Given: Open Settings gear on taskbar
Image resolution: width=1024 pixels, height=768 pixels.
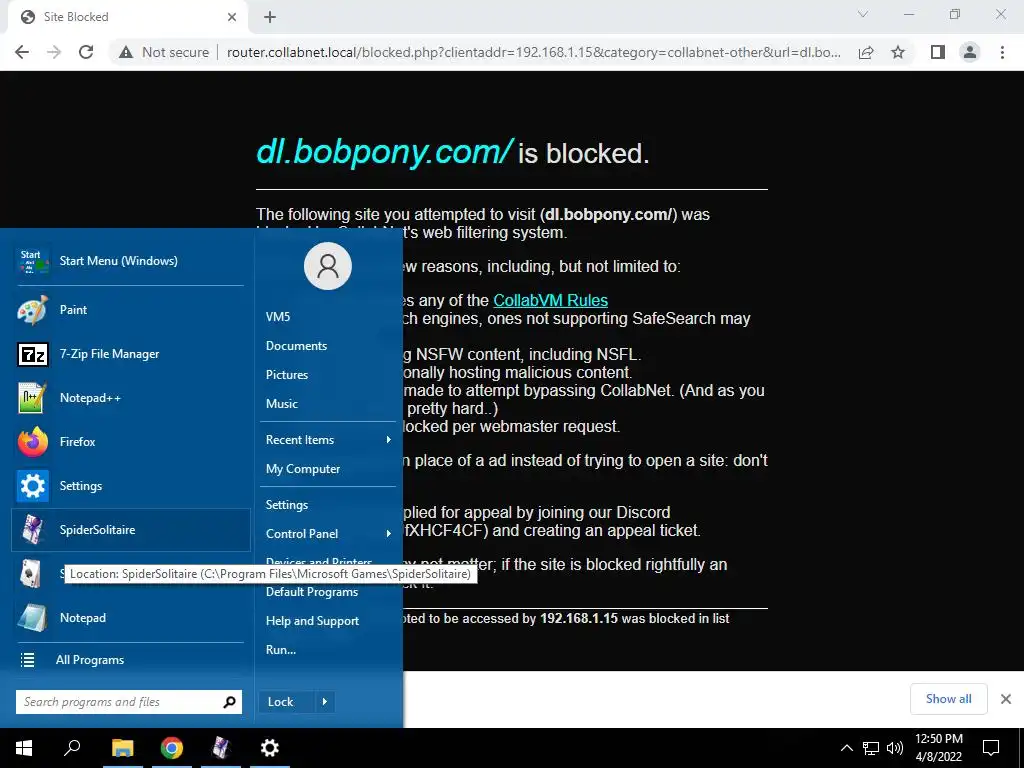Looking at the screenshot, I should [x=270, y=748].
